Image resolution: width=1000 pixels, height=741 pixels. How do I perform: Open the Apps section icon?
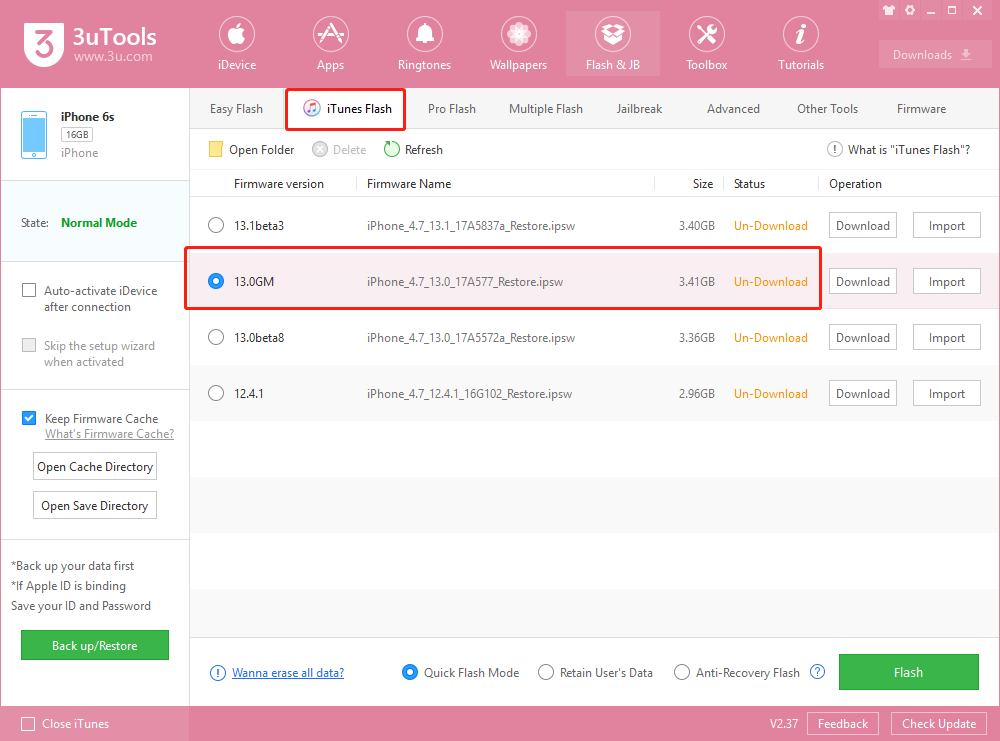click(x=330, y=34)
